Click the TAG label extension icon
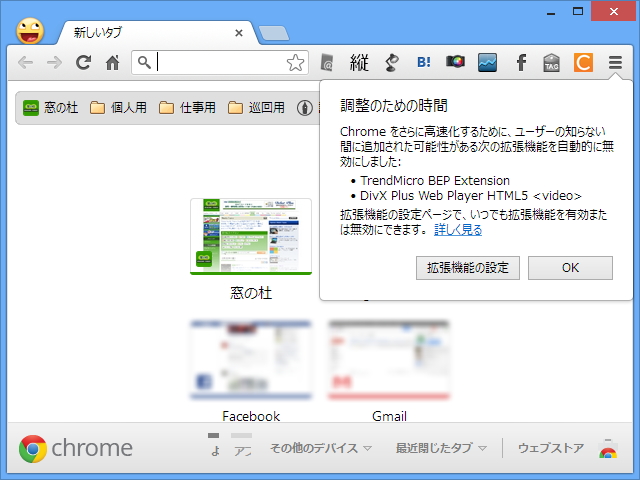The height and width of the screenshot is (480, 640). tap(551, 62)
